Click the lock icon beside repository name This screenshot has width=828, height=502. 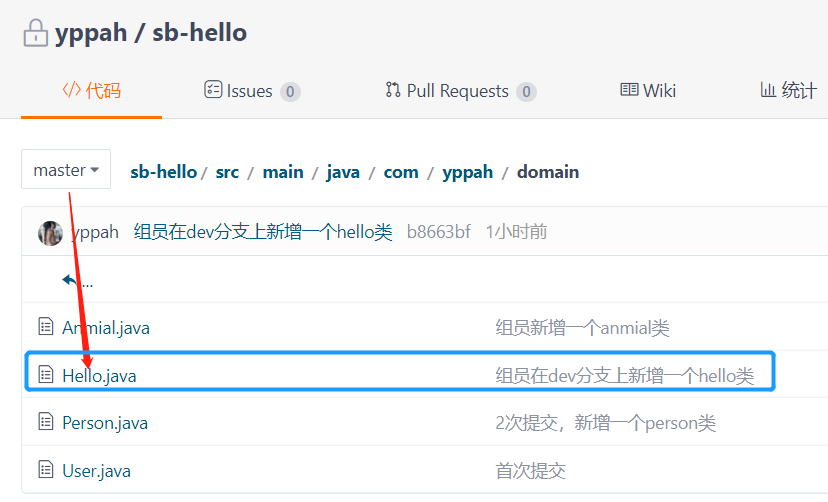(x=36, y=33)
